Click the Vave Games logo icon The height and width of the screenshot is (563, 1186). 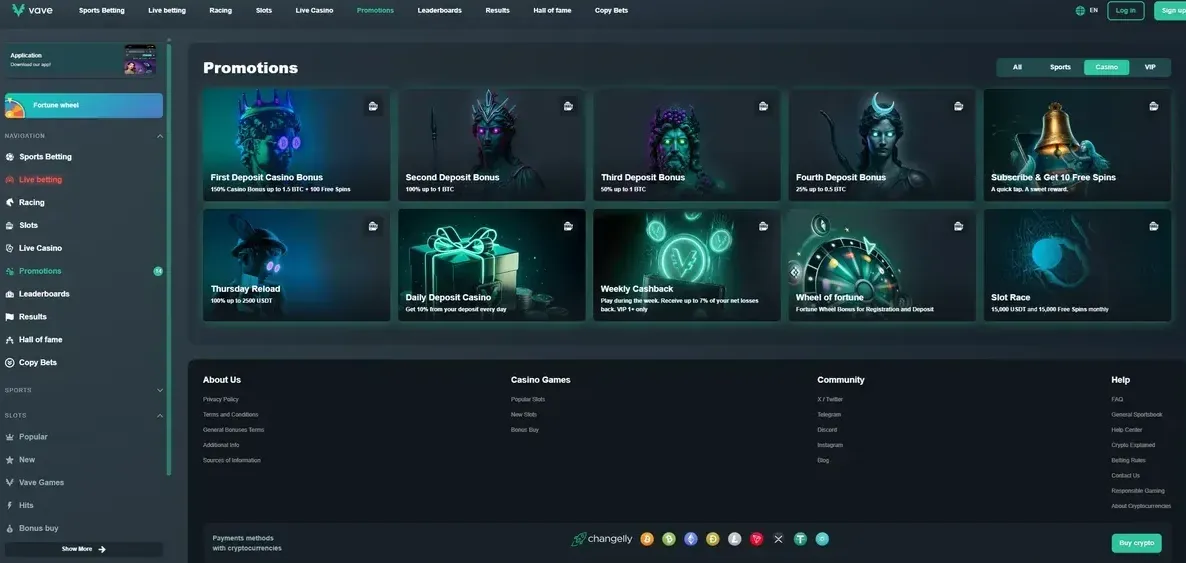(x=10, y=482)
